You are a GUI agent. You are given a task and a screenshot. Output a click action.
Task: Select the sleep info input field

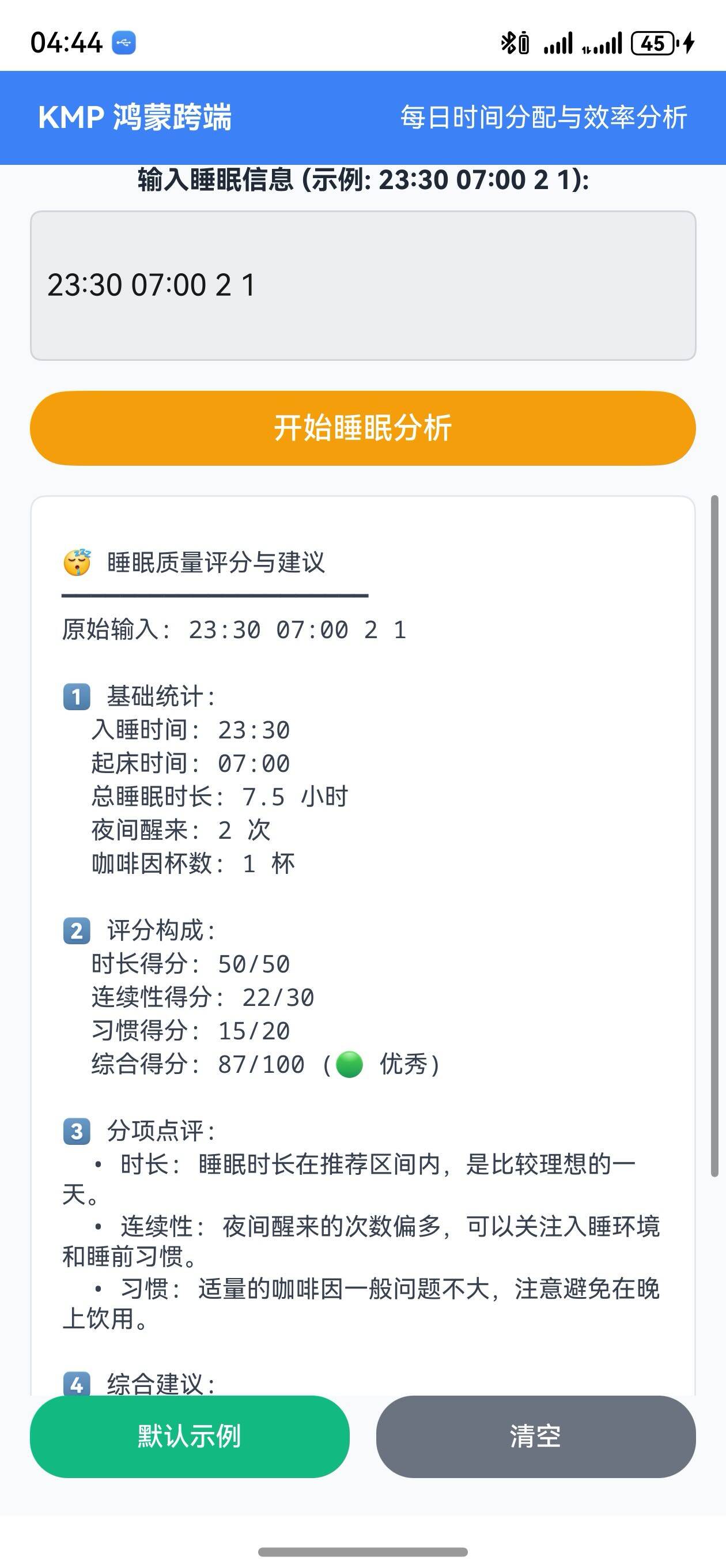(x=362, y=285)
